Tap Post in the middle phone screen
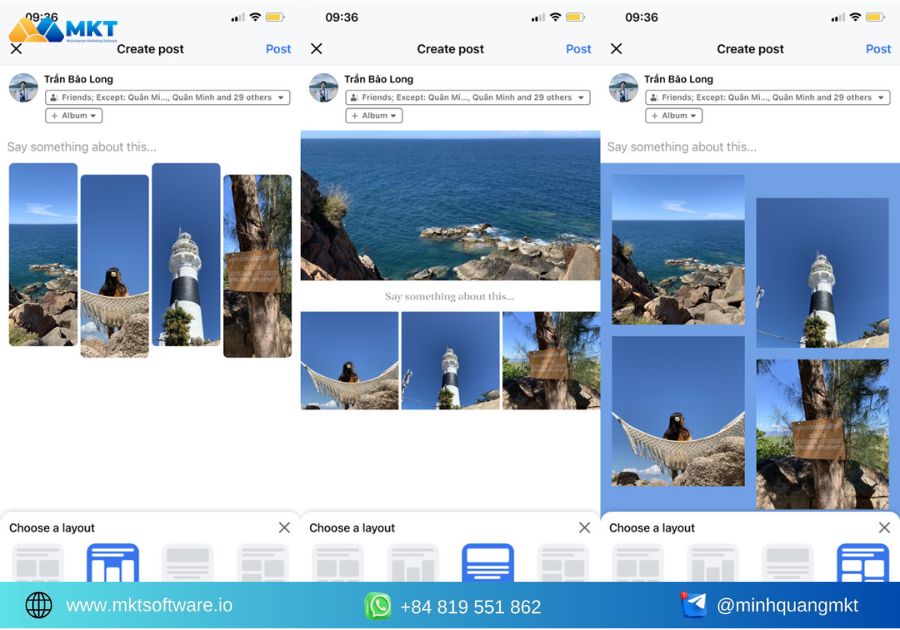900x630 pixels. 578,49
